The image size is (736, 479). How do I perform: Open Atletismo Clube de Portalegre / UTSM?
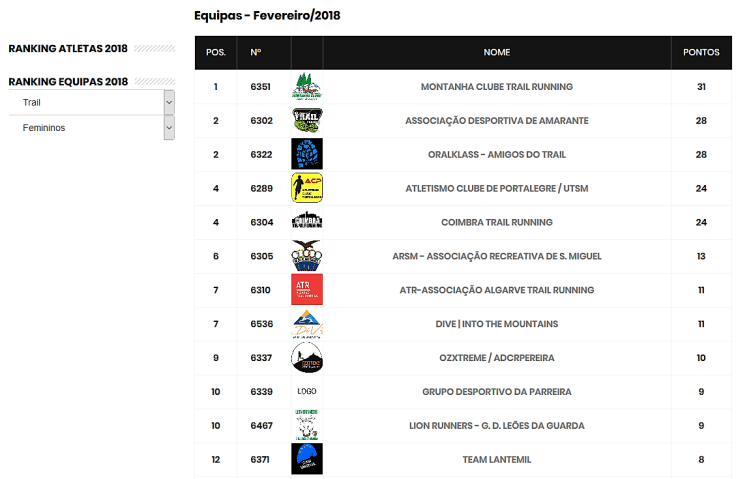point(497,188)
